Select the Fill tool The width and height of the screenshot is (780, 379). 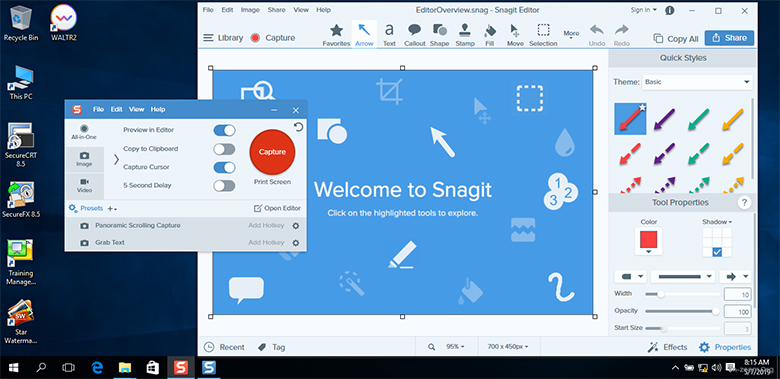tap(489, 34)
